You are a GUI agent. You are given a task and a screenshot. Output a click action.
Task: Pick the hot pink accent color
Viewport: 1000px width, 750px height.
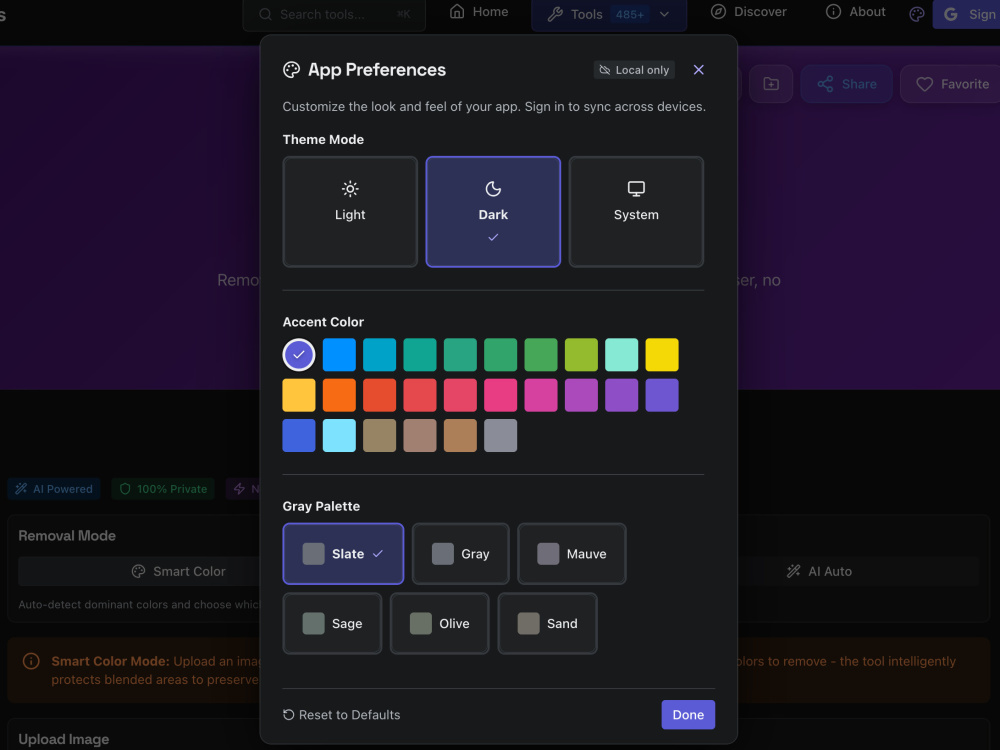click(501, 395)
